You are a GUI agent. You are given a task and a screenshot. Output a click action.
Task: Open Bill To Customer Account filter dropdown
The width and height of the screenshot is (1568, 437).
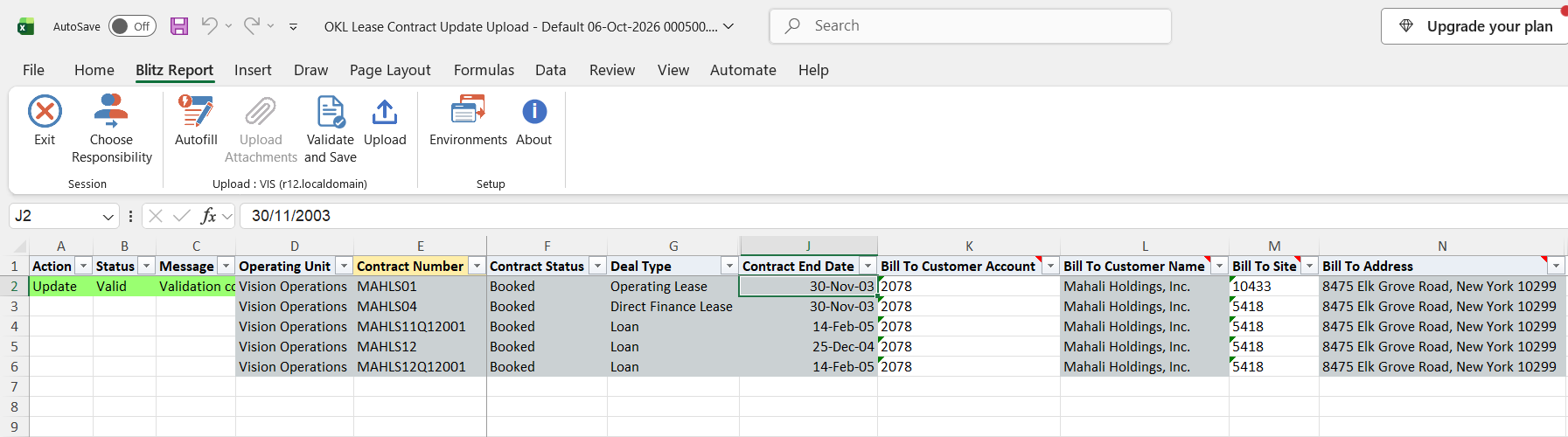[x=1050, y=266]
